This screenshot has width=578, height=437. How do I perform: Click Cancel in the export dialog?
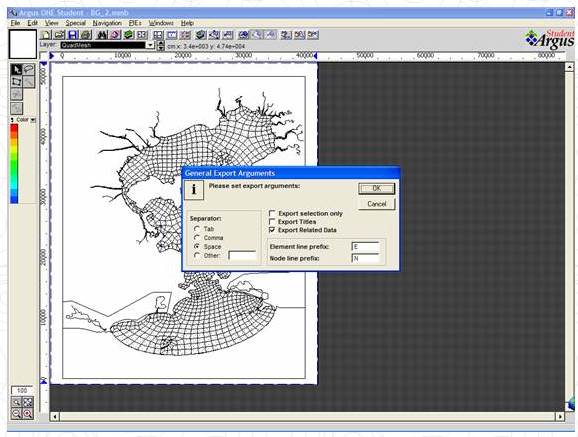coord(376,204)
